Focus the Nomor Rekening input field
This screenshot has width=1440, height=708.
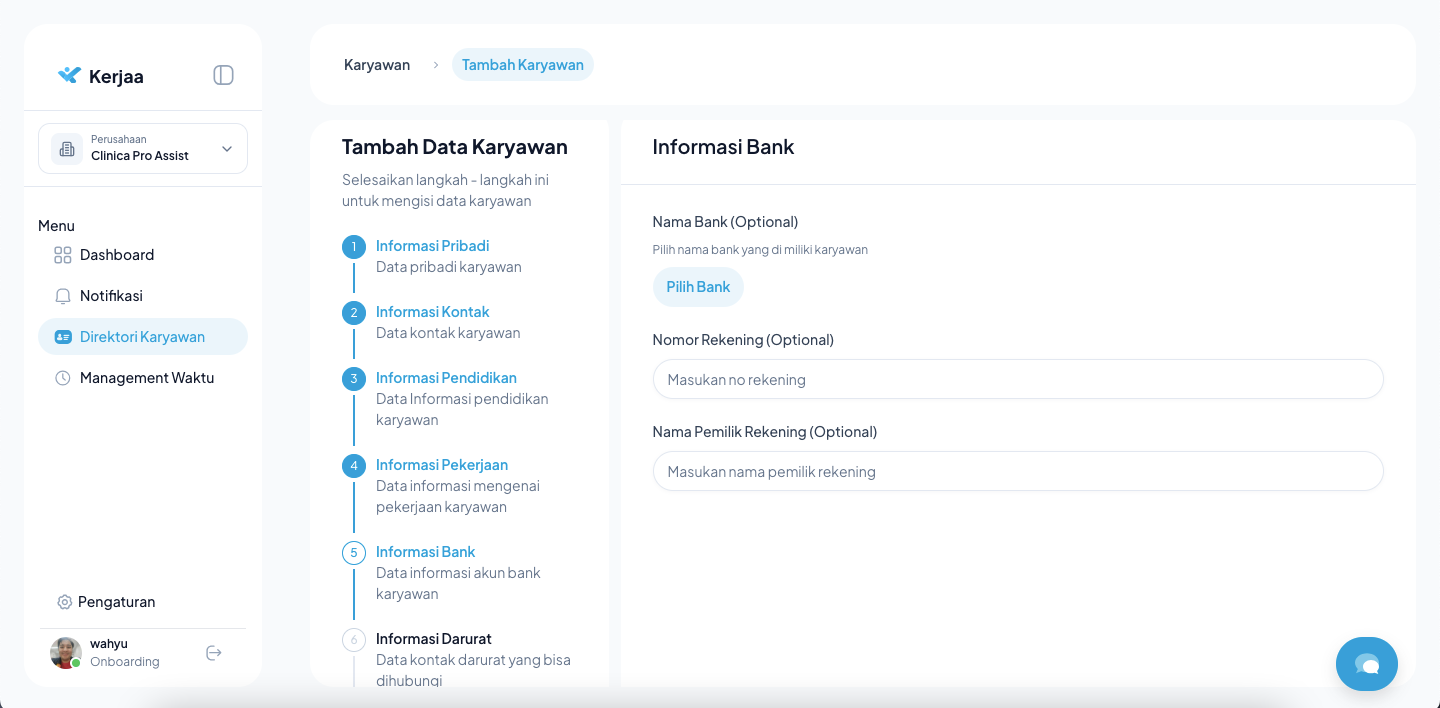coord(1017,380)
